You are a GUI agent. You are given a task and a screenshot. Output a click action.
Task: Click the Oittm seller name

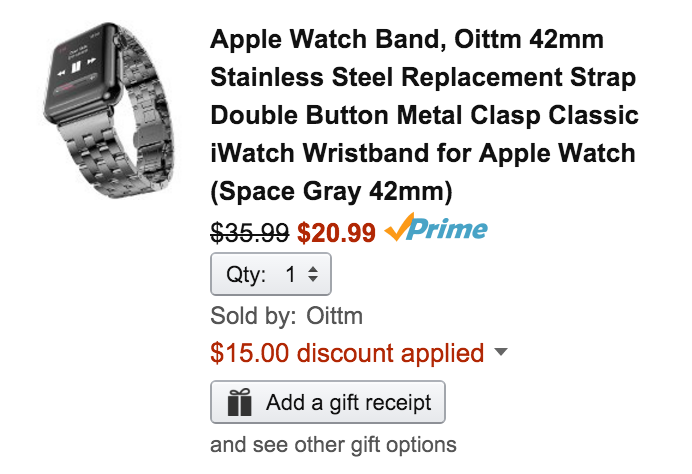coord(333,316)
